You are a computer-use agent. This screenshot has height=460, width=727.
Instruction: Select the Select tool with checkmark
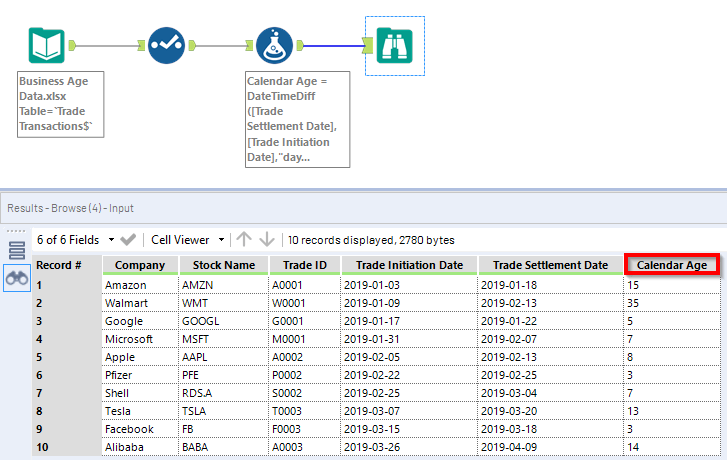[166, 45]
